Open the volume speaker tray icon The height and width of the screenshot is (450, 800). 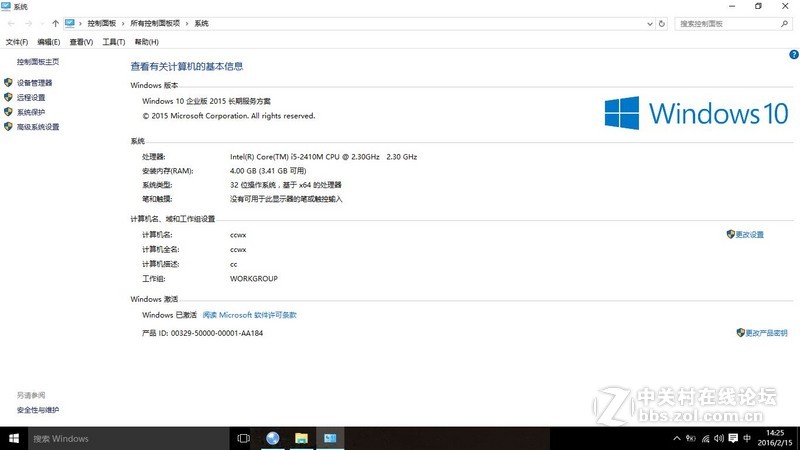click(719, 438)
